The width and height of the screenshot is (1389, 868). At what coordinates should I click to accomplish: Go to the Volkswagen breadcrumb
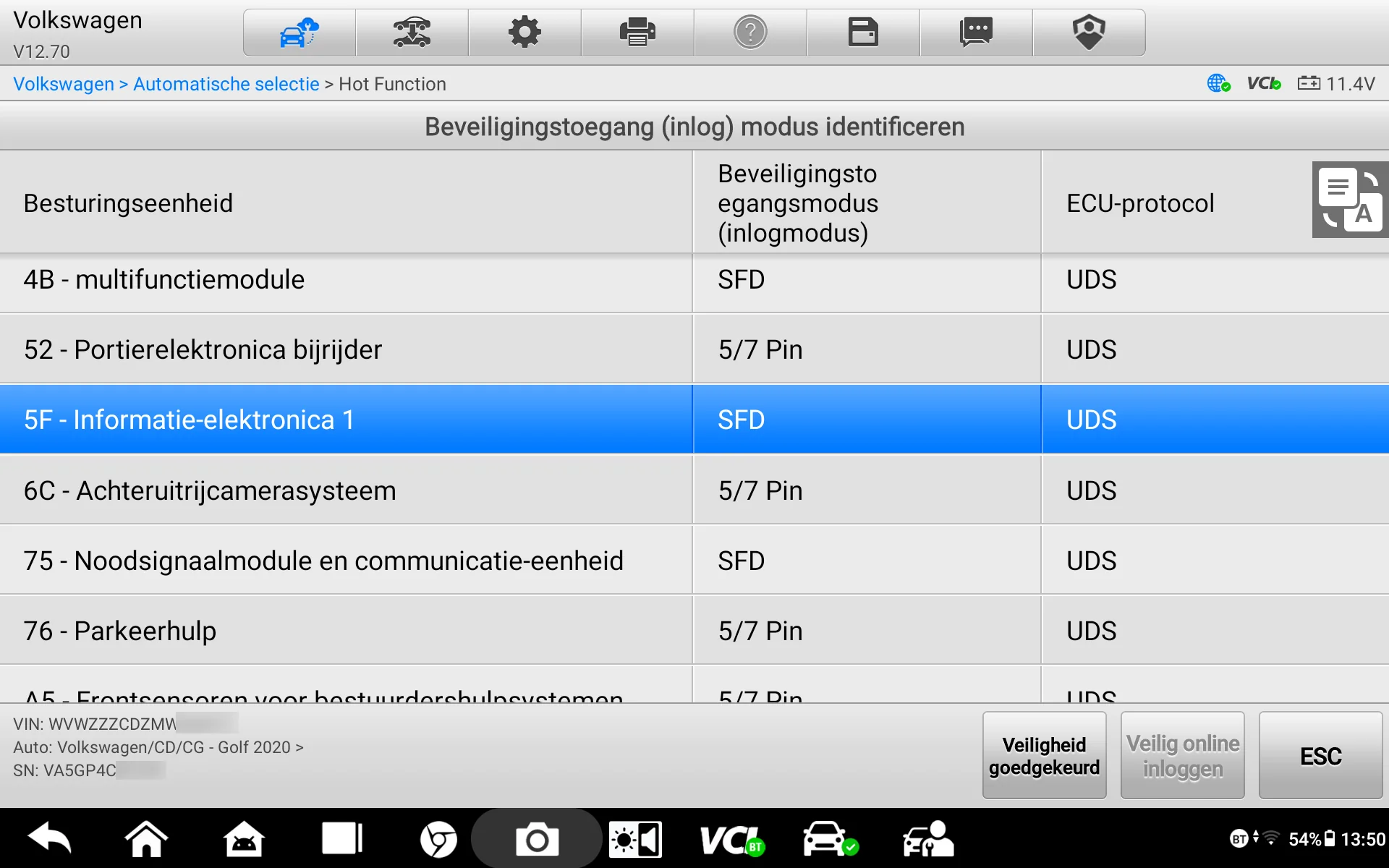click(64, 84)
